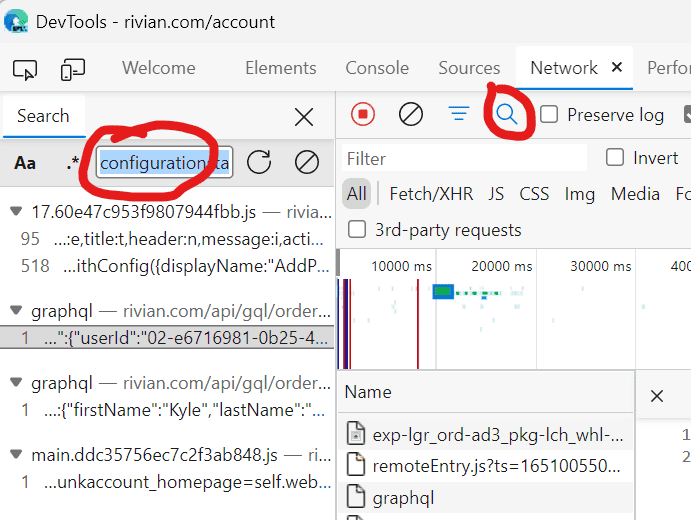The image size is (691, 520).
Task: Click the 30000 ms timeline marker
Action: click(x=601, y=266)
